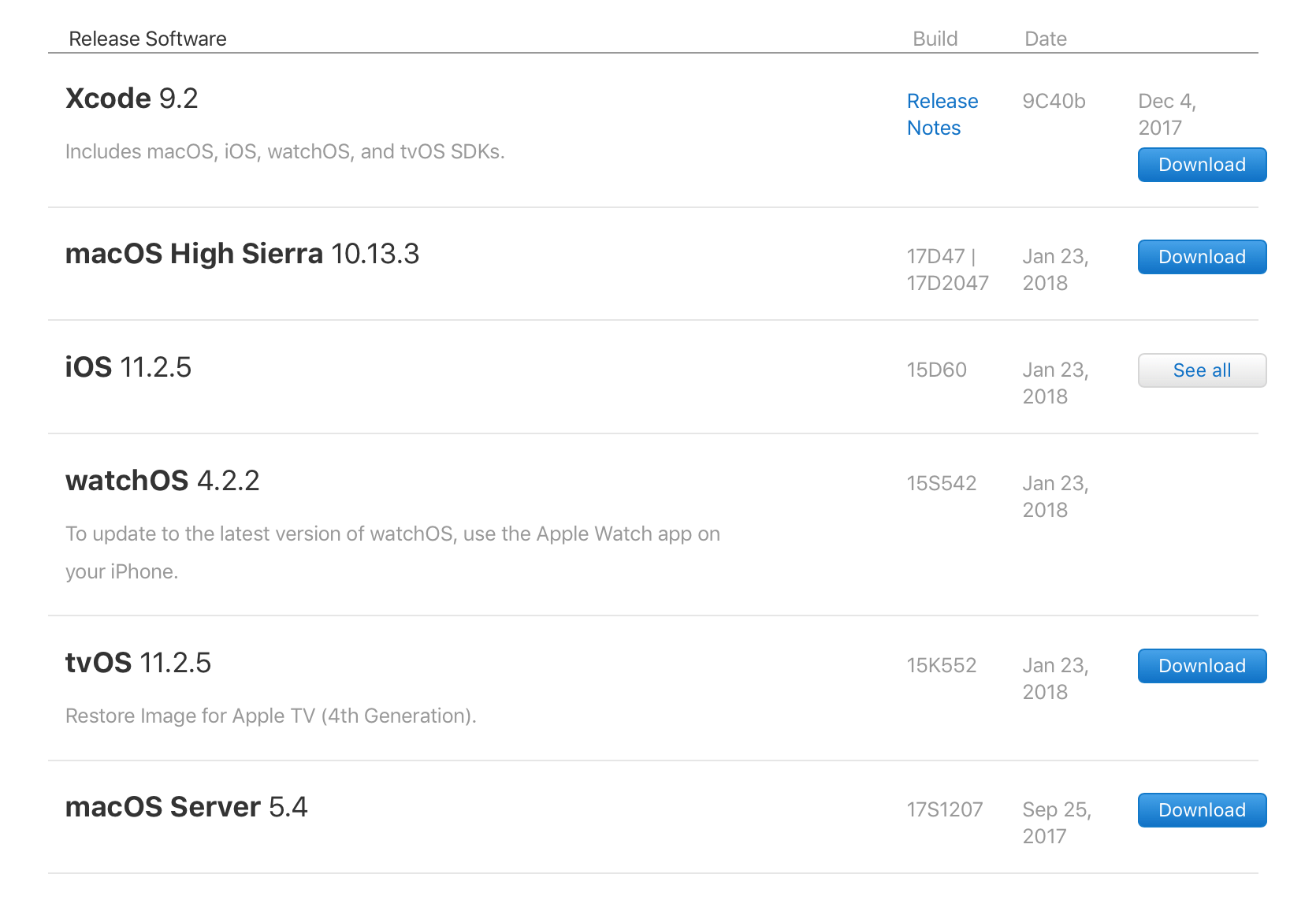Screen dimensions: 1316x900
Task: Download macOS High Sierra 10.13.3
Action: click(x=1201, y=257)
